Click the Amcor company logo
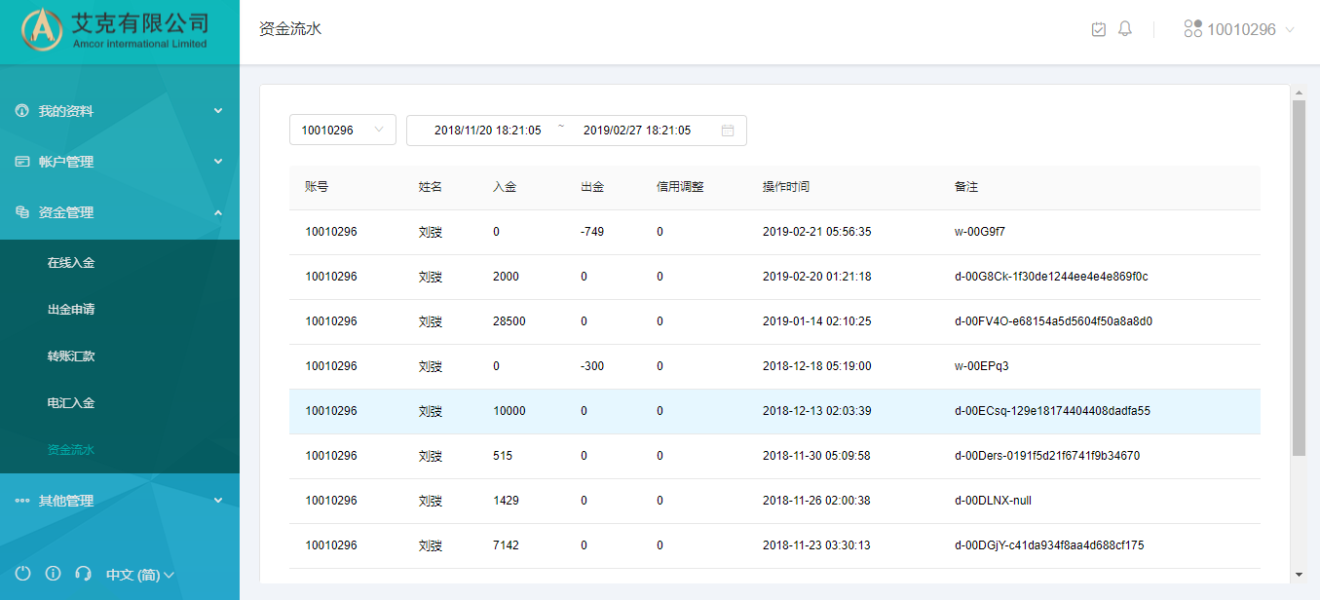The height and width of the screenshot is (600, 1320). point(42,30)
